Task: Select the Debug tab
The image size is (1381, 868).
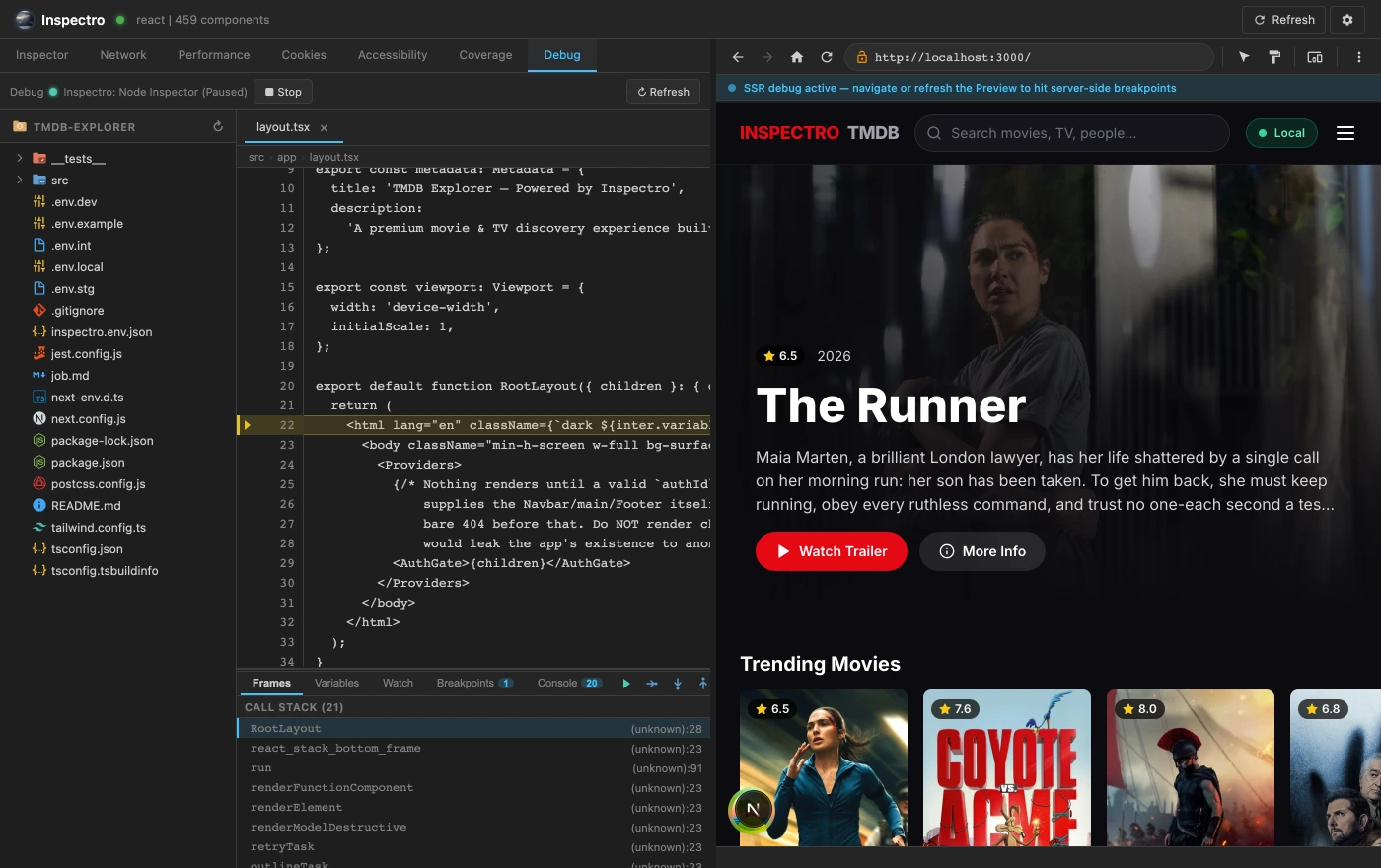Action: click(x=562, y=55)
